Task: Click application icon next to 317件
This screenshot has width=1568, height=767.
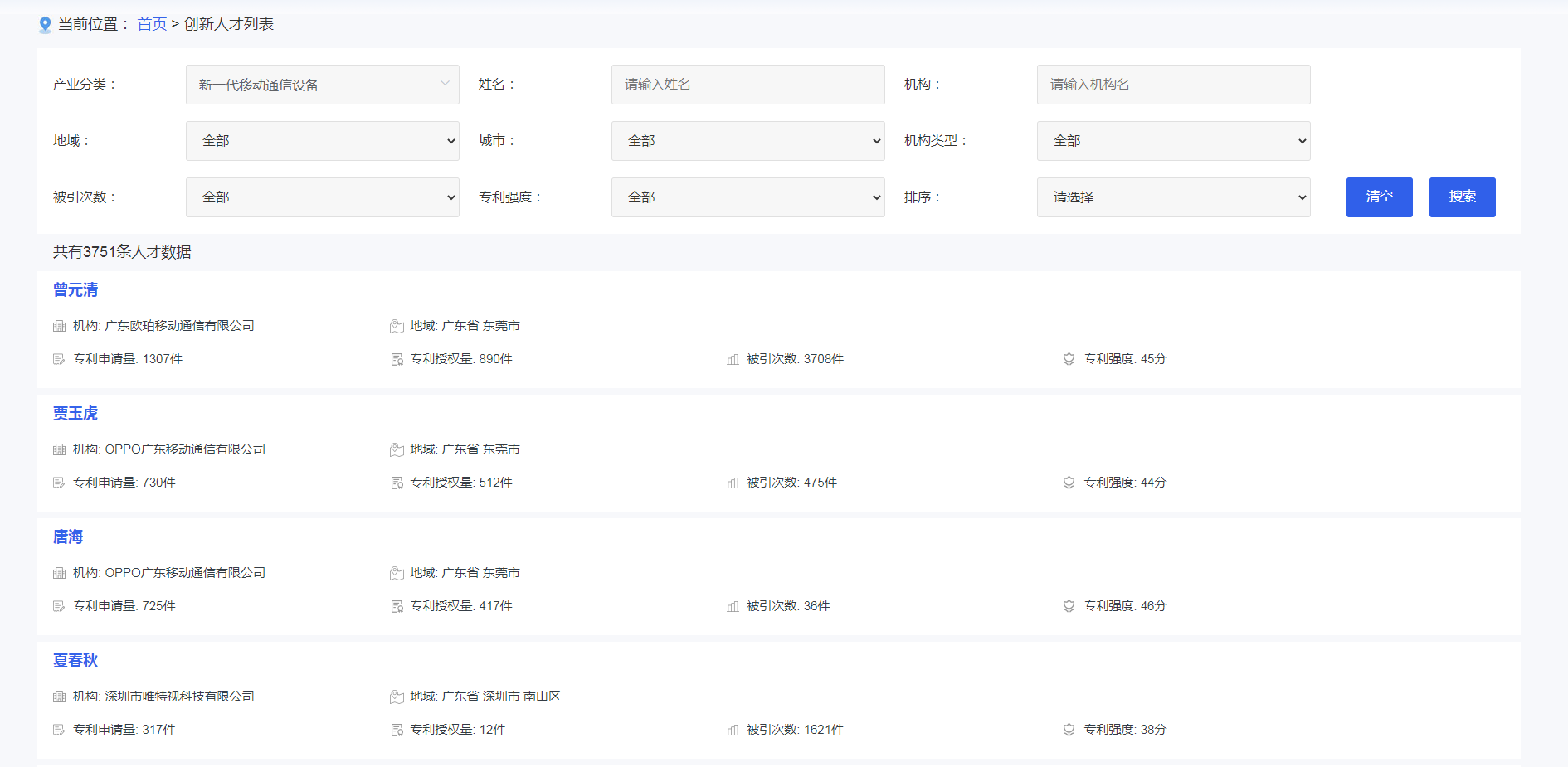Action: click(x=59, y=731)
